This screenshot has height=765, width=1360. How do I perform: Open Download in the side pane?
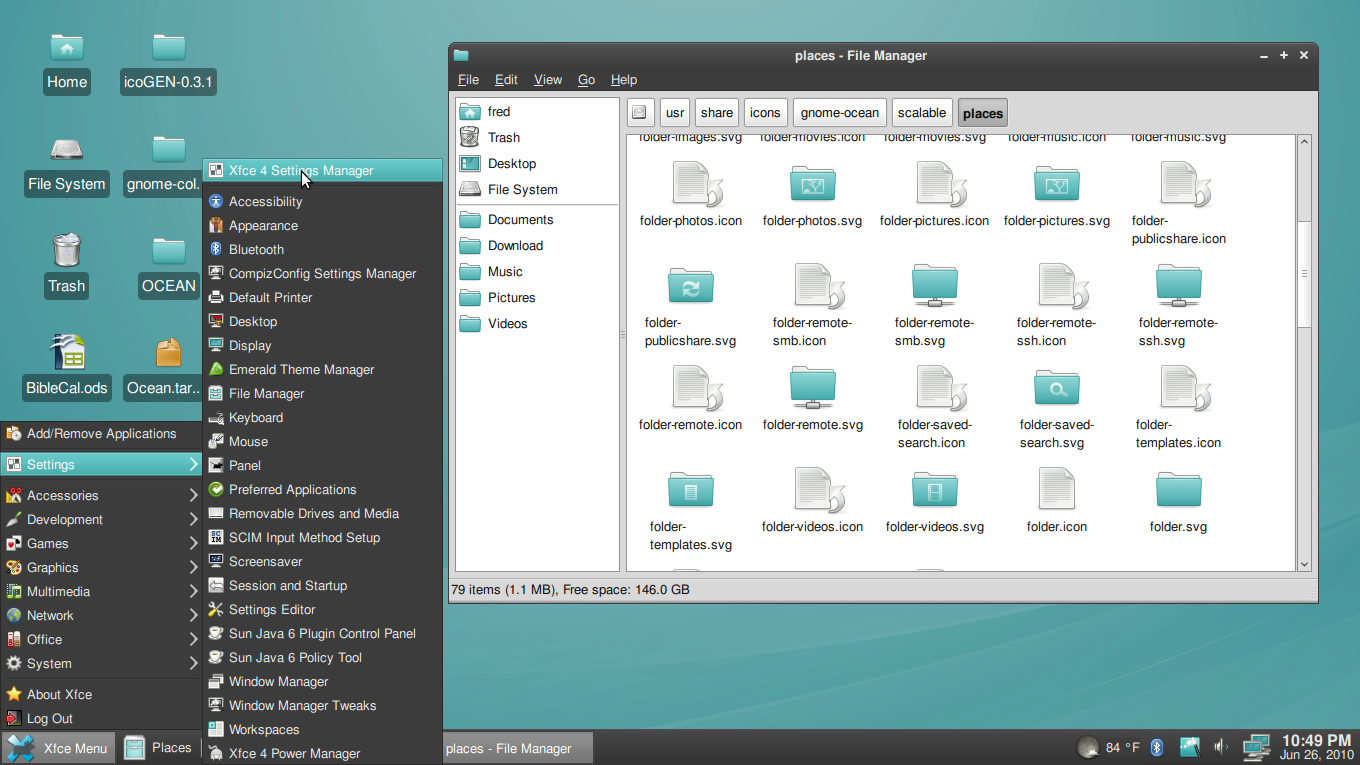coord(537,246)
